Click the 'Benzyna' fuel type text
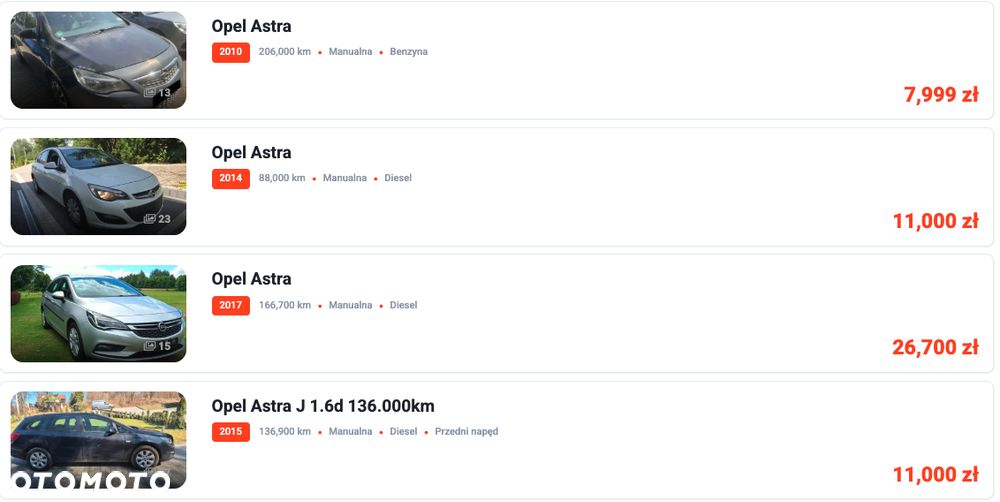Viewport: 1000px width, 502px height. coord(409,52)
